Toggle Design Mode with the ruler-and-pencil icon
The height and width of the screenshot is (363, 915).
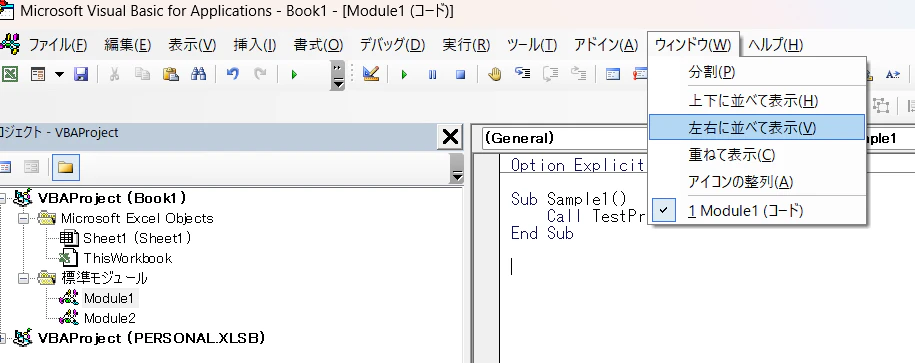371,74
